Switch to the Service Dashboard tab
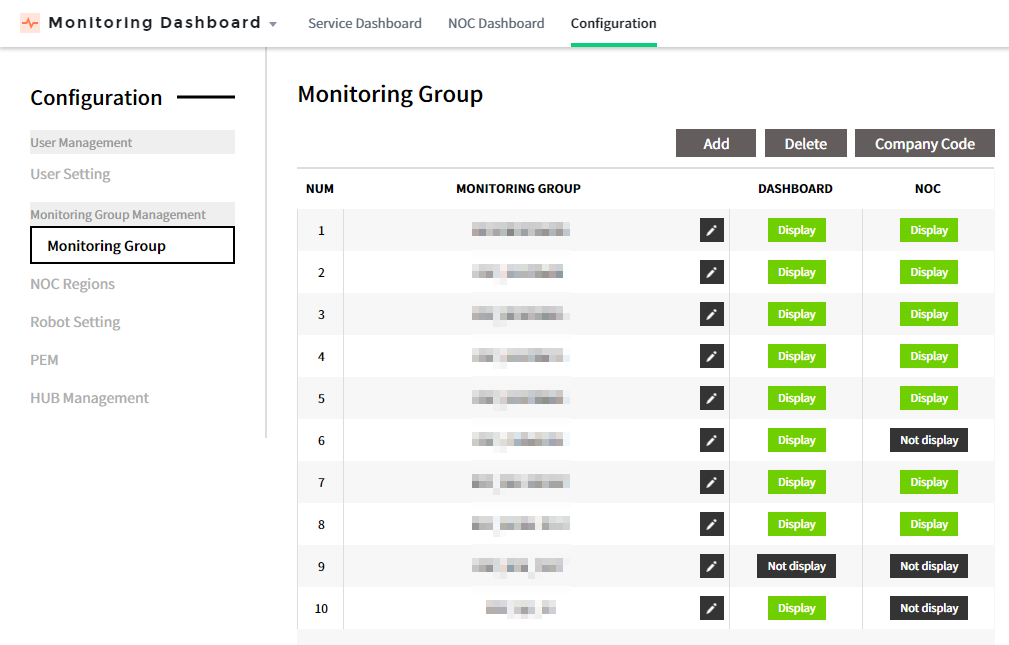The width and height of the screenshot is (1009, 645). click(364, 23)
